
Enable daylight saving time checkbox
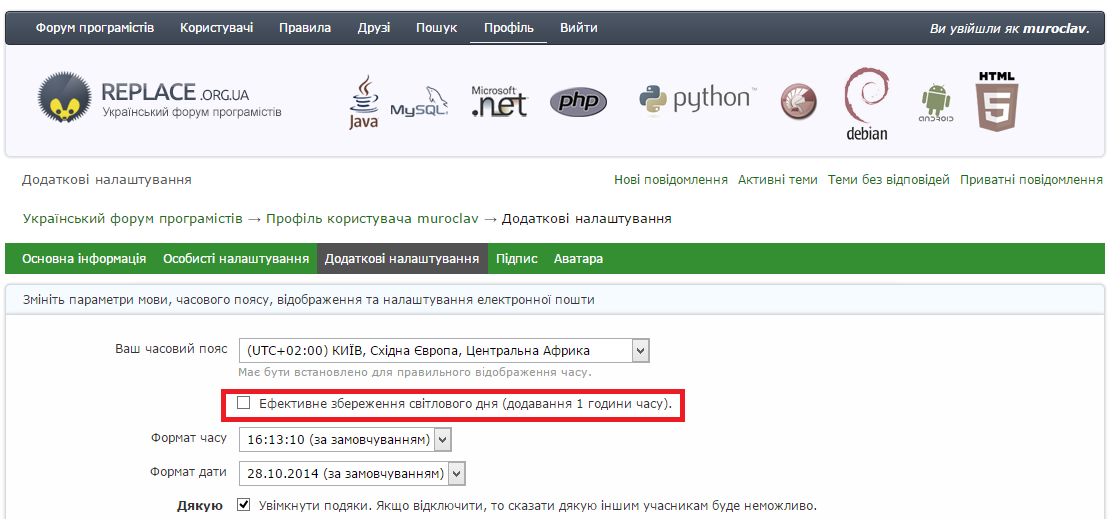tap(244, 404)
